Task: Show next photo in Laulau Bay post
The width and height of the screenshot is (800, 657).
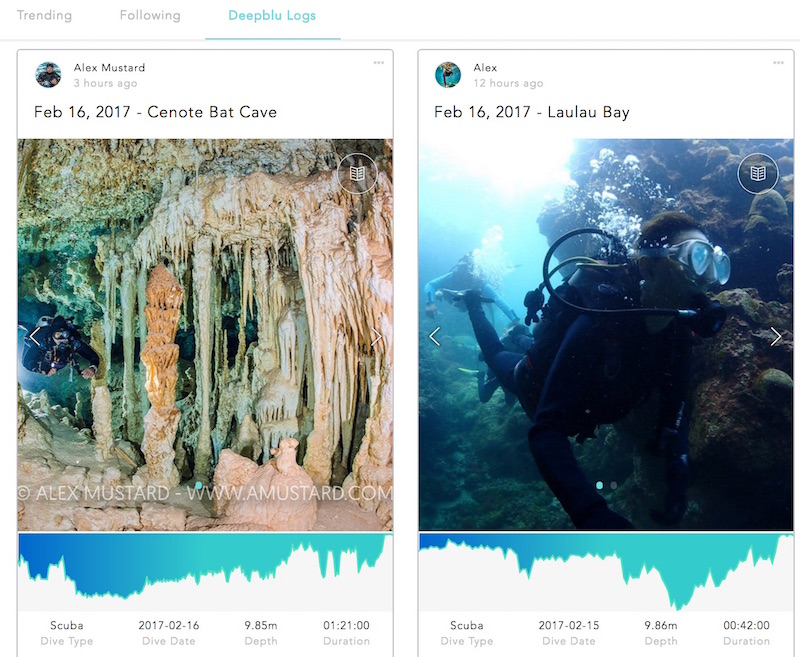Action: coord(776,336)
